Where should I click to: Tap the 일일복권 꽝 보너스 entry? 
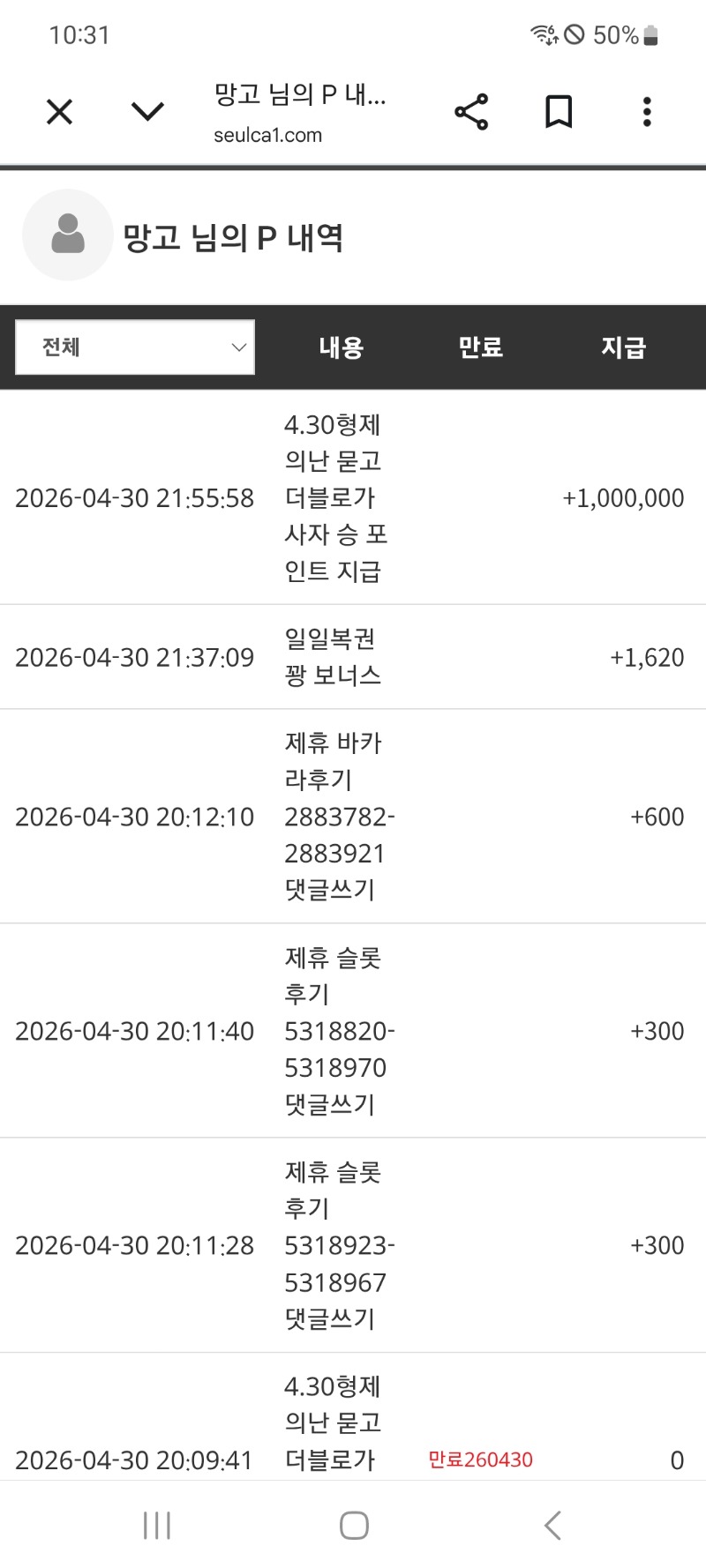333,657
